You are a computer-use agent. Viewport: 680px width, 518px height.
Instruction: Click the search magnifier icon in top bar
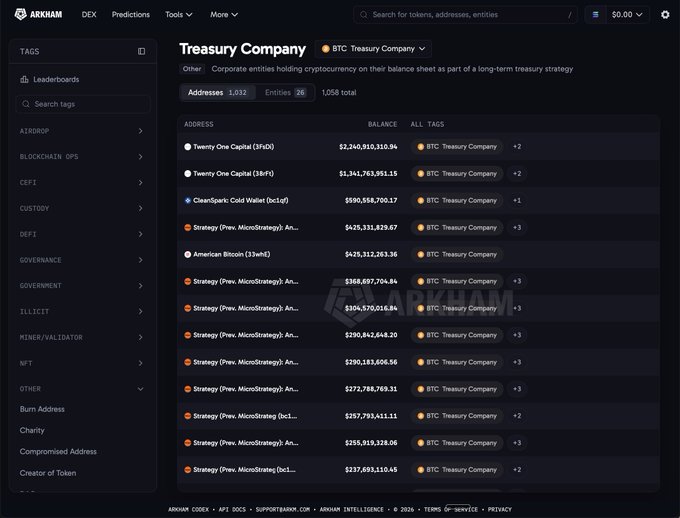(363, 15)
